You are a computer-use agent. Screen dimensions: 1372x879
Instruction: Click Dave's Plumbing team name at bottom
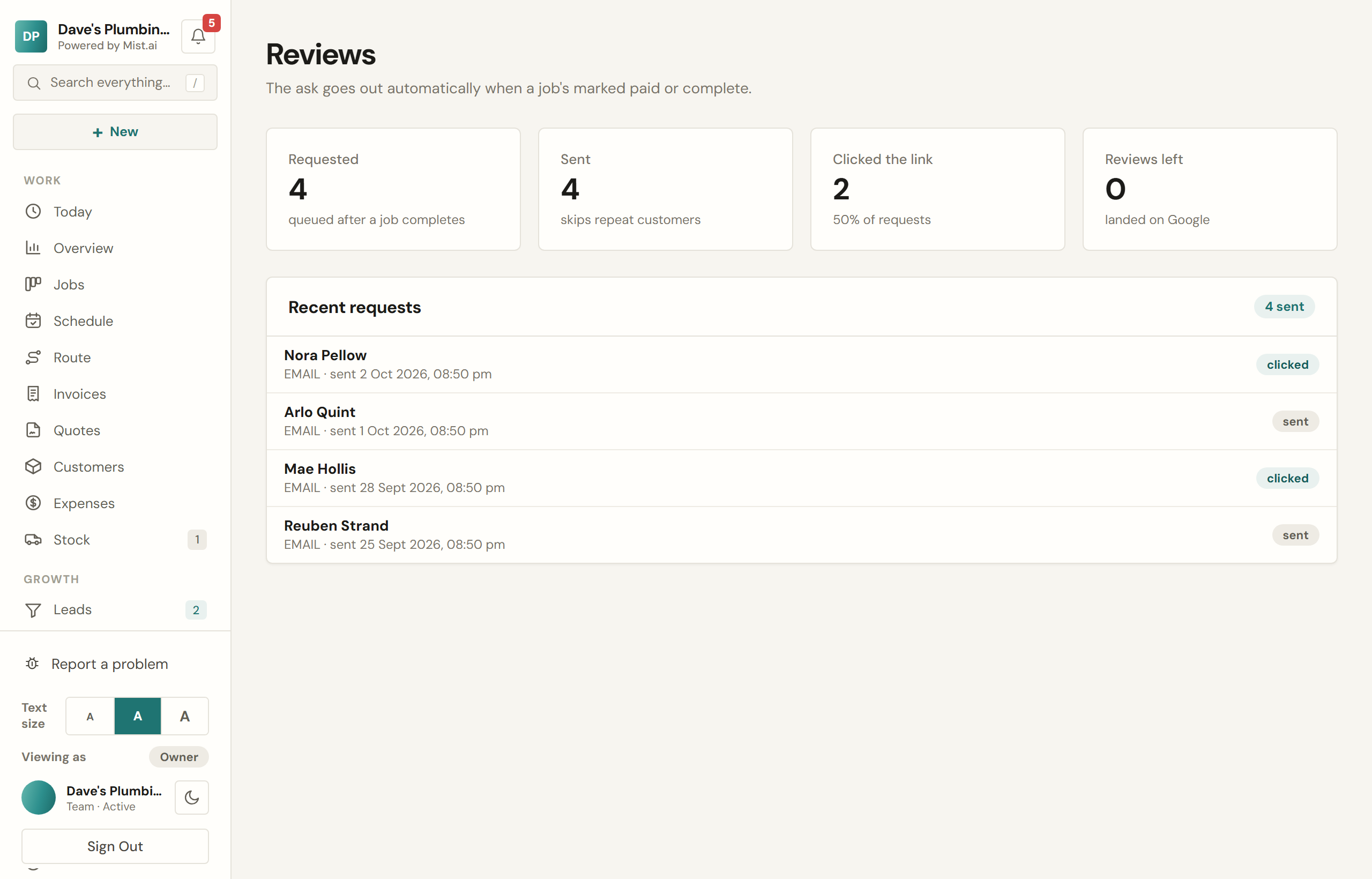pyautogui.click(x=114, y=791)
